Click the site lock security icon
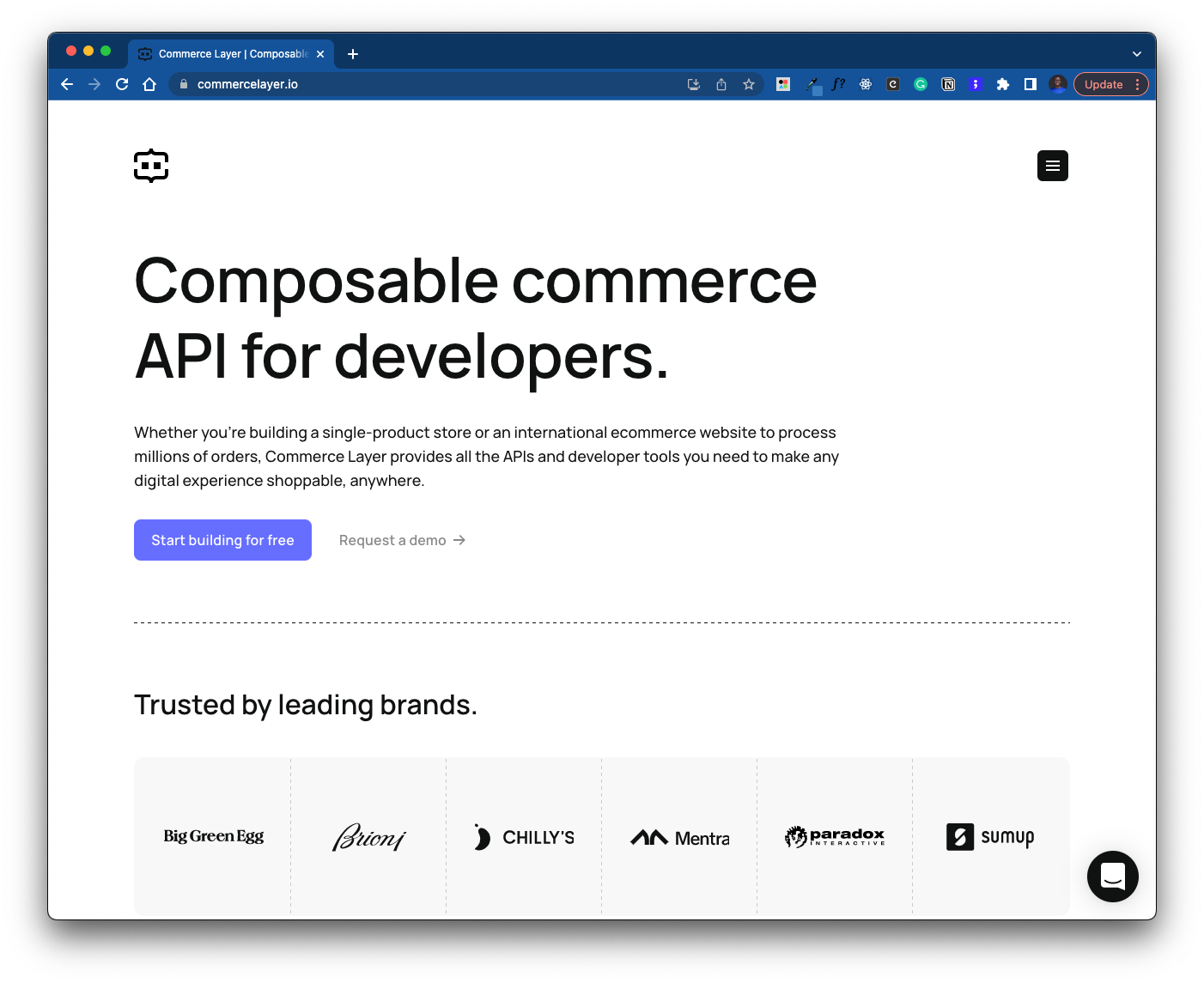1204x983 pixels. pos(183,84)
